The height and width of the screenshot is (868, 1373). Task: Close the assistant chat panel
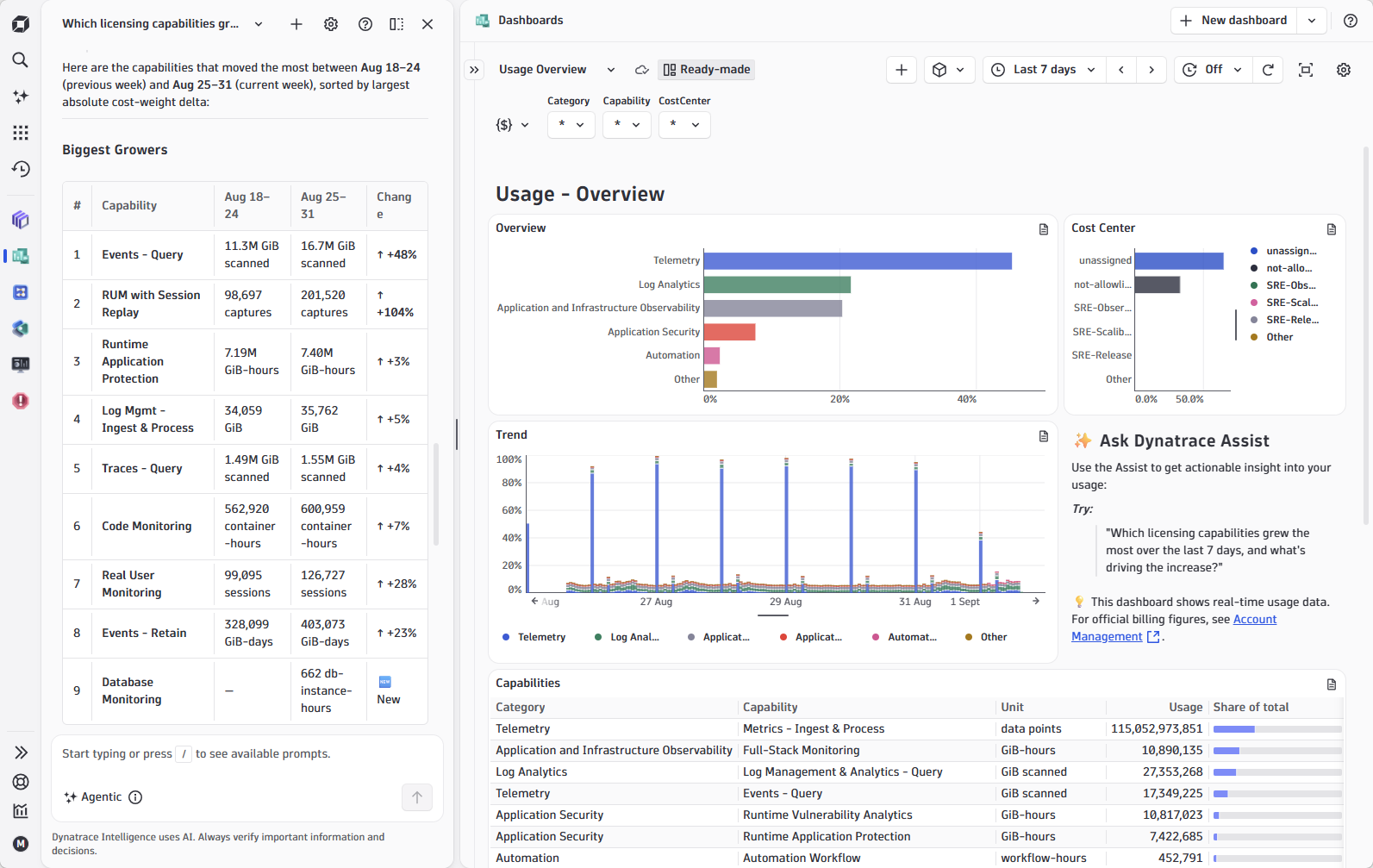[428, 24]
